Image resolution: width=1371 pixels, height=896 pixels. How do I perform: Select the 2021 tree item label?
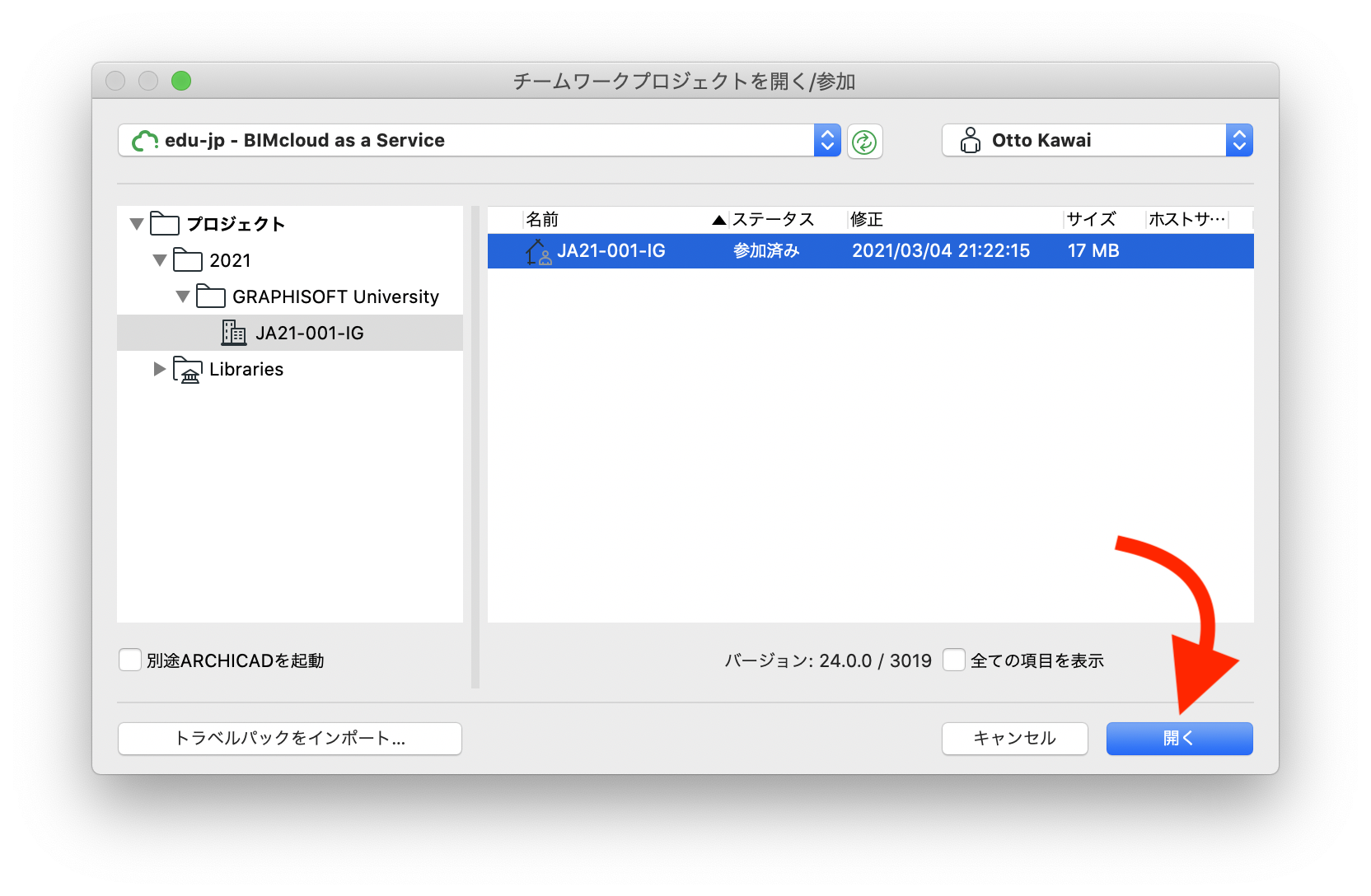pos(230,261)
